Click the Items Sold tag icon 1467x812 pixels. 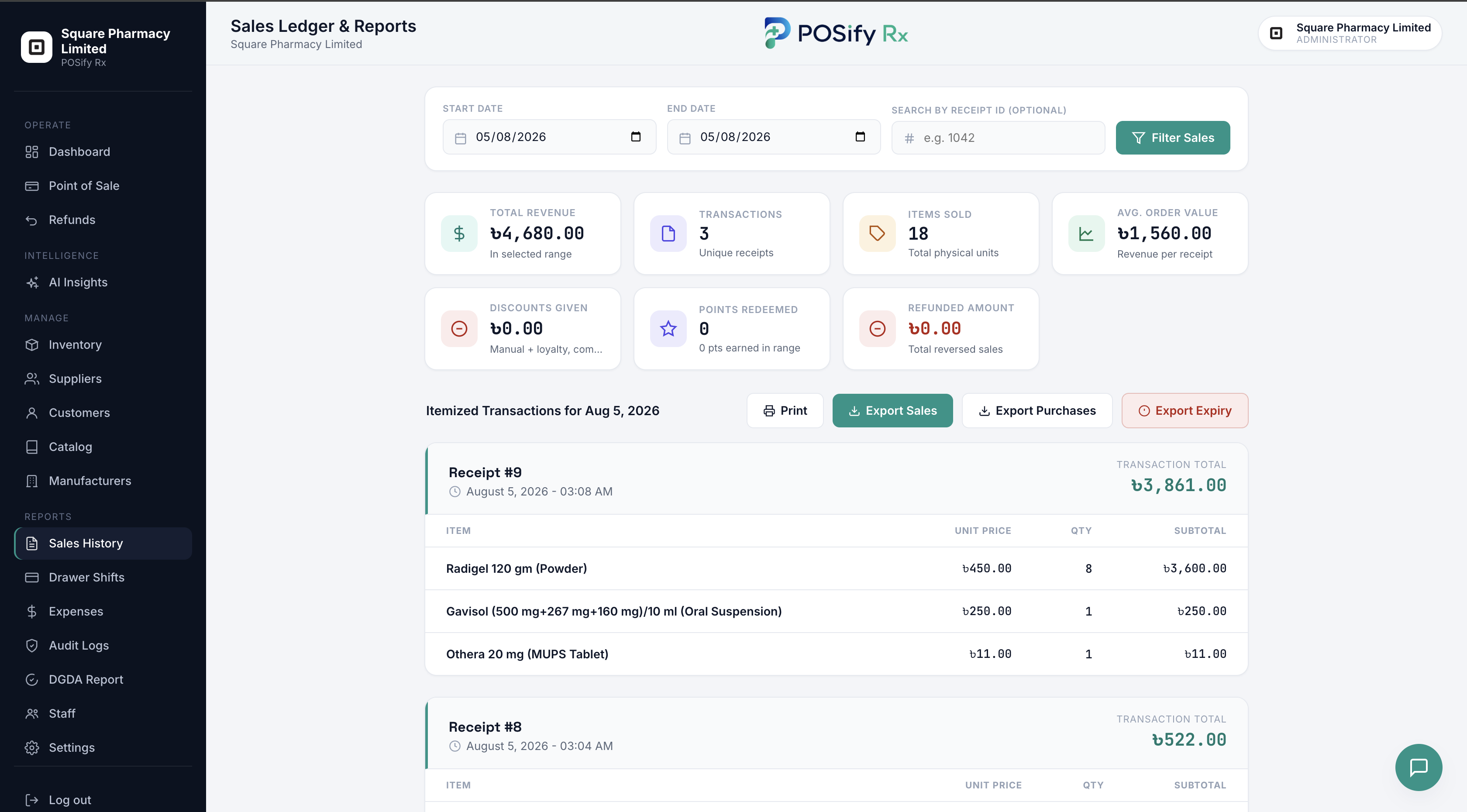click(877, 234)
